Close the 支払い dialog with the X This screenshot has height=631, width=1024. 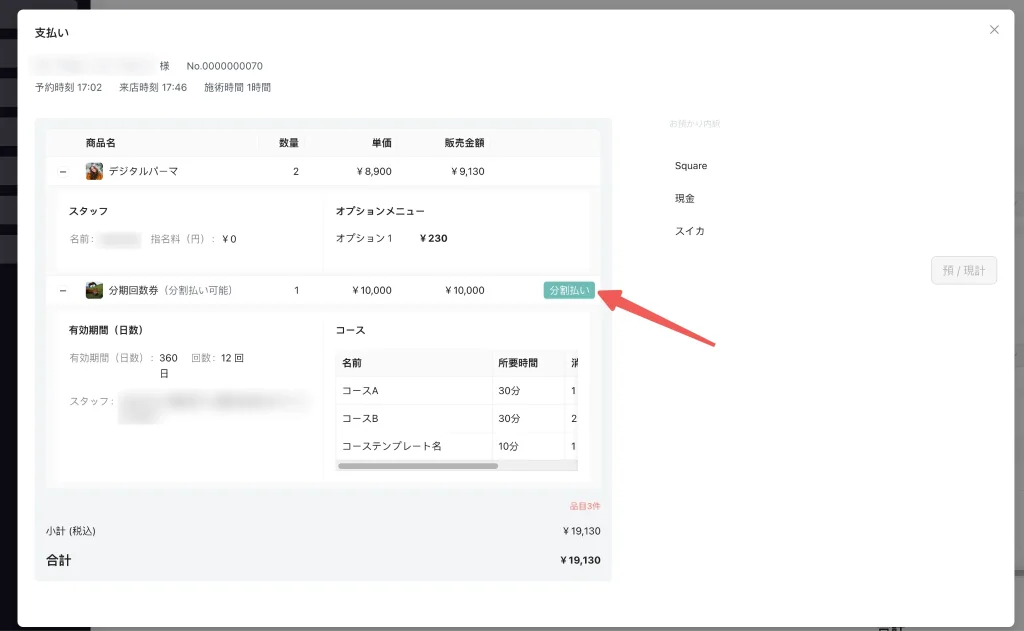pyautogui.click(x=994, y=30)
